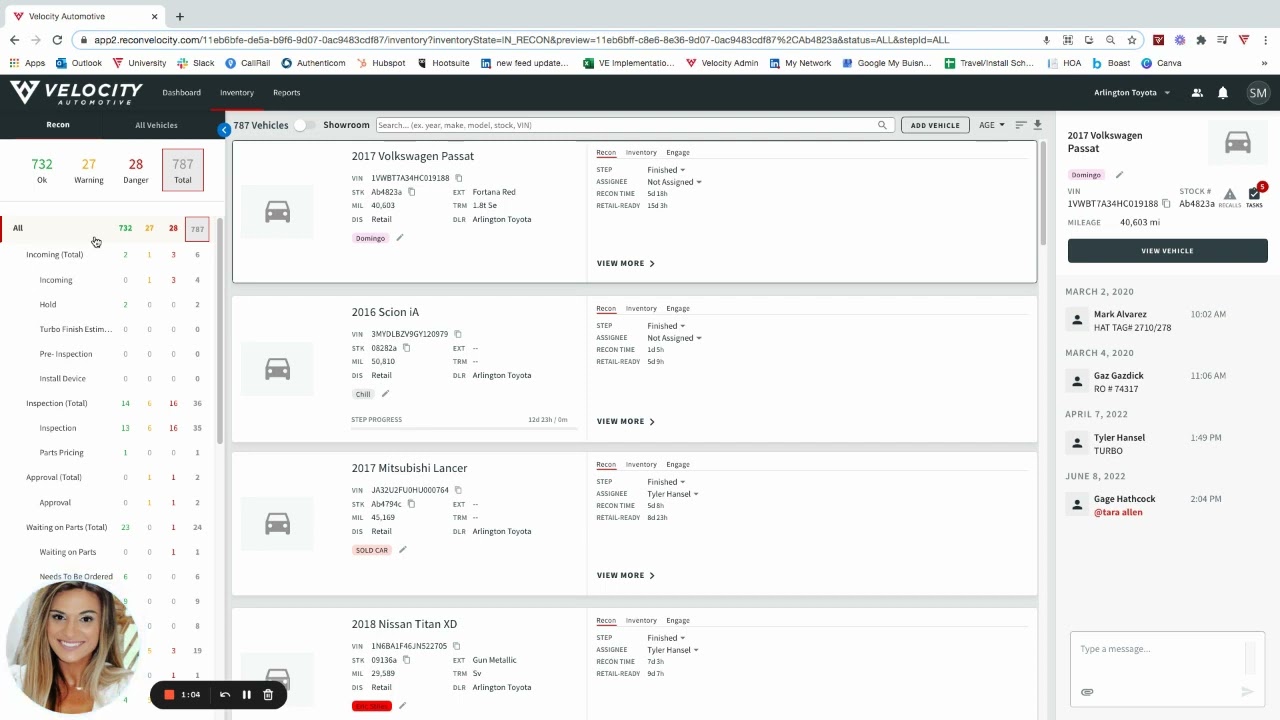Open the notifications bell

(1223, 93)
